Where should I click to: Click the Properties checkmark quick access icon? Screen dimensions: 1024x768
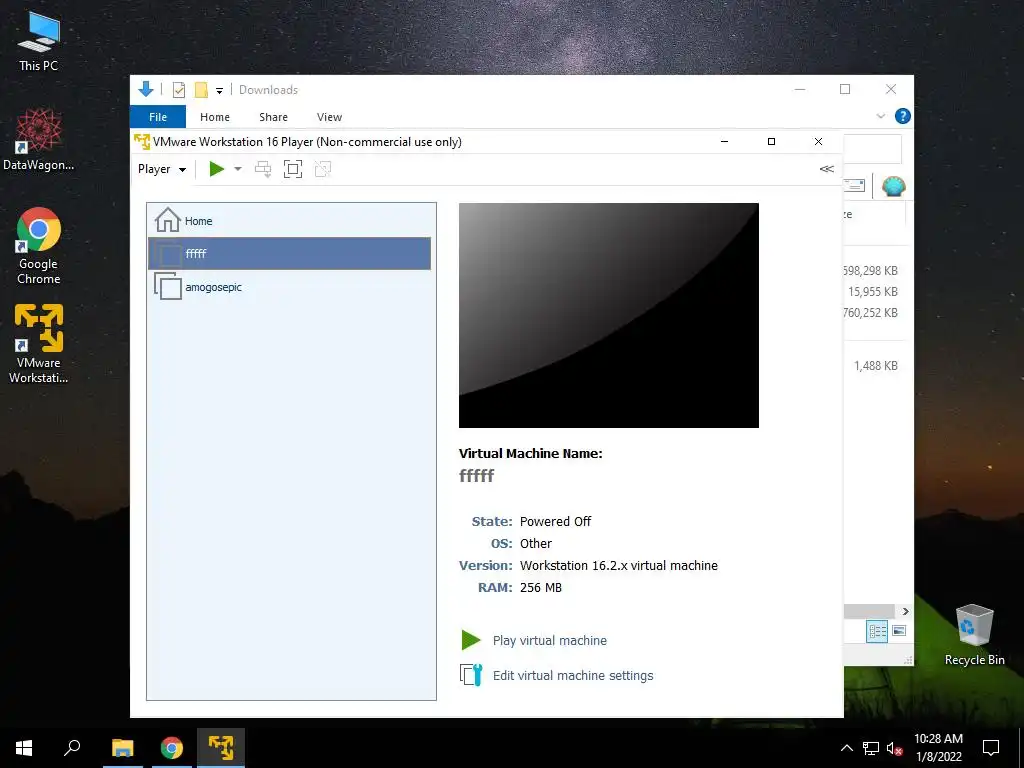click(178, 90)
